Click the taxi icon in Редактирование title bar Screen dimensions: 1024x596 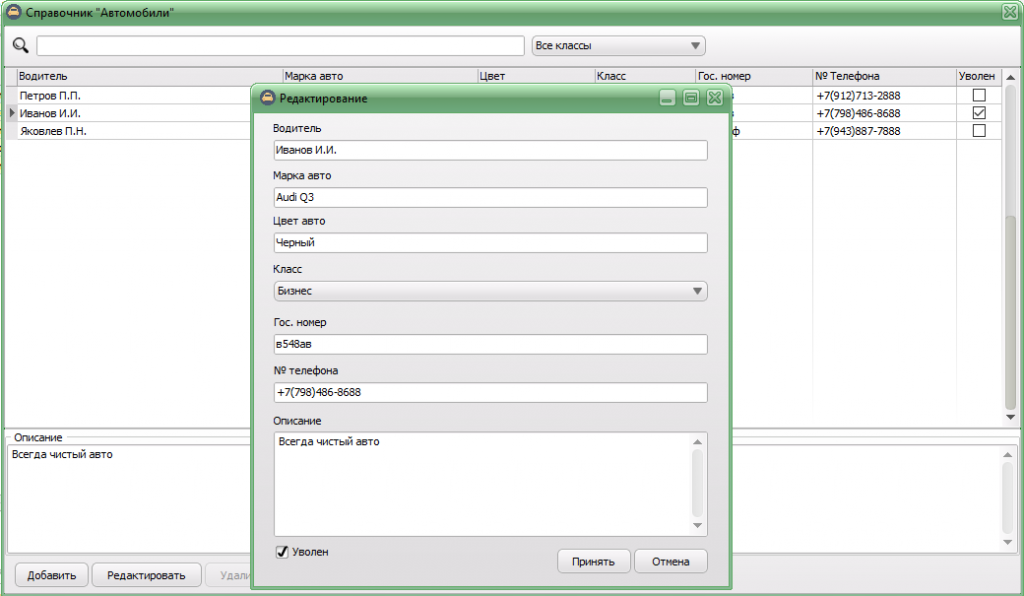click(x=267, y=98)
